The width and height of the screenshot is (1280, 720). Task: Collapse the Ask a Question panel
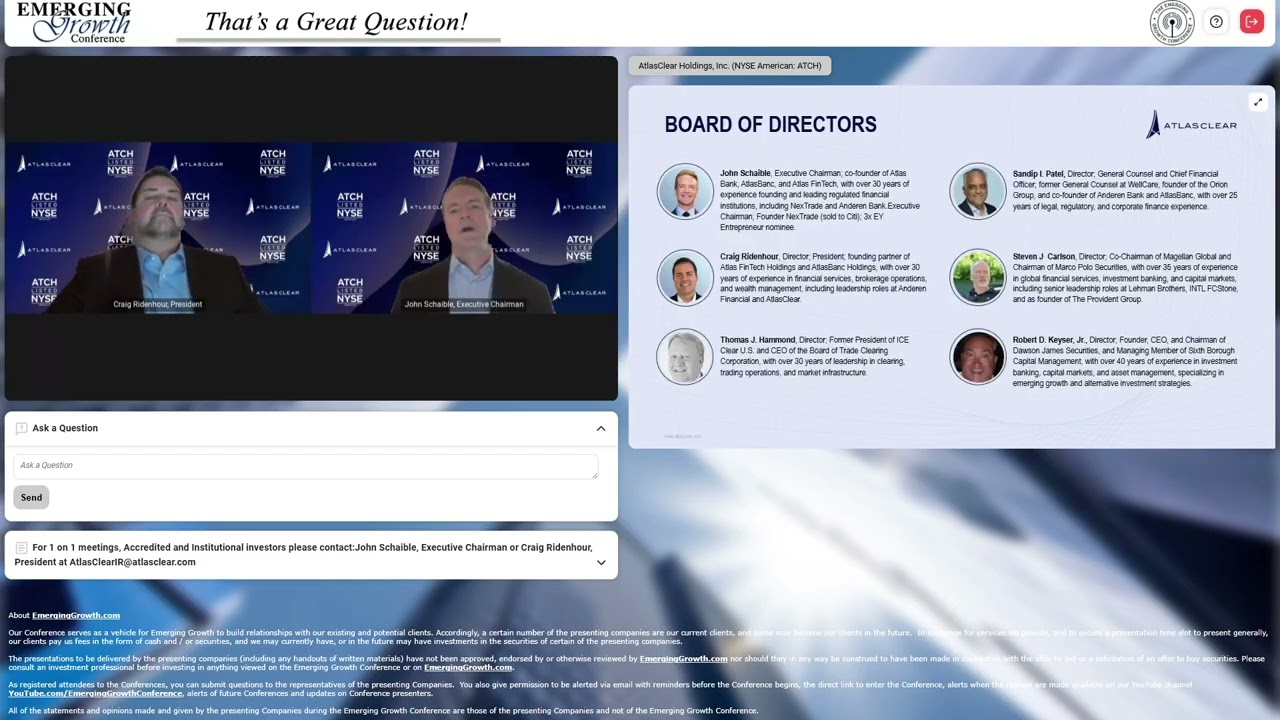[601, 428]
